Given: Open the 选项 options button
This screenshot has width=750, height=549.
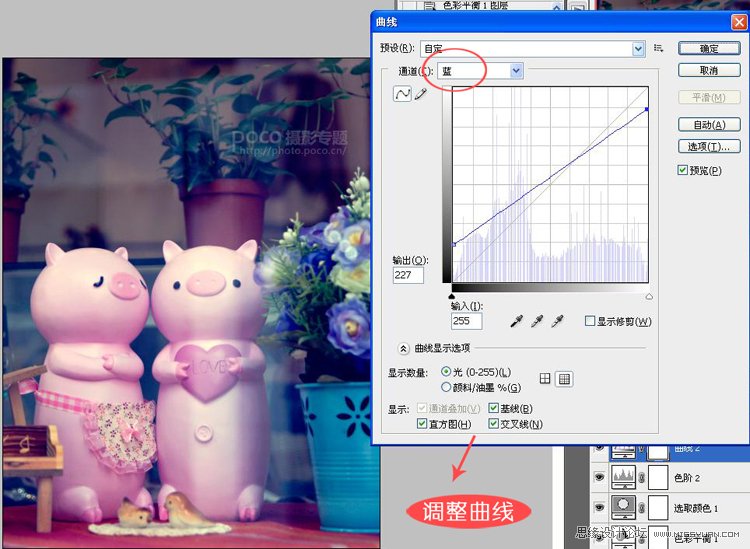Looking at the screenshot, I should pos(709,146).
